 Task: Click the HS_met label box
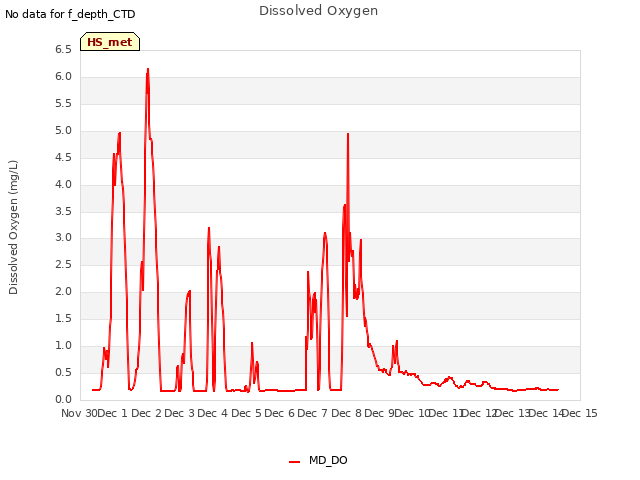coord(110,42)
